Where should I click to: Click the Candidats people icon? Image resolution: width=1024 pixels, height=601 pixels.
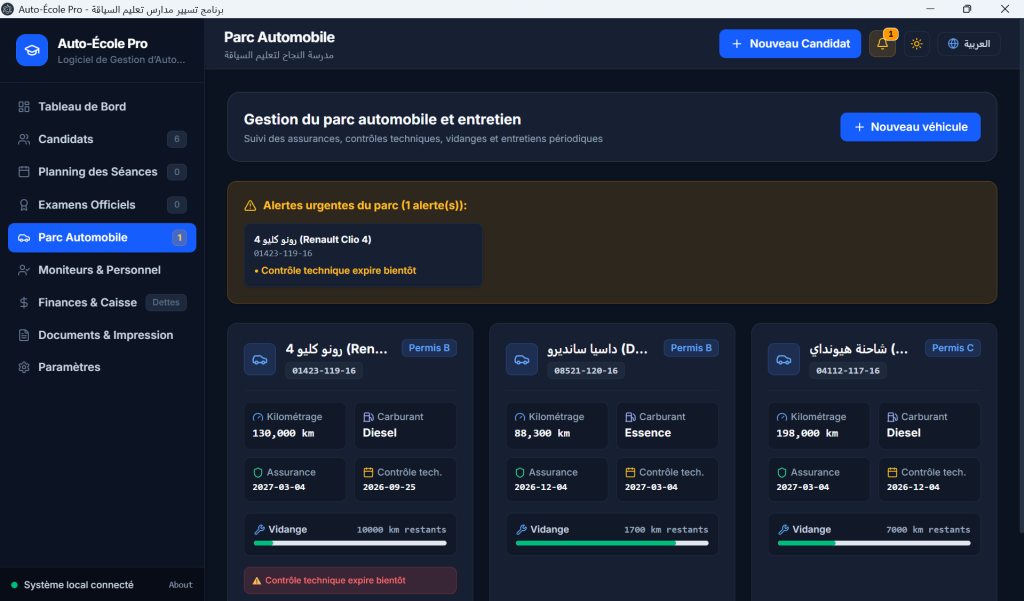click(24, 139)
